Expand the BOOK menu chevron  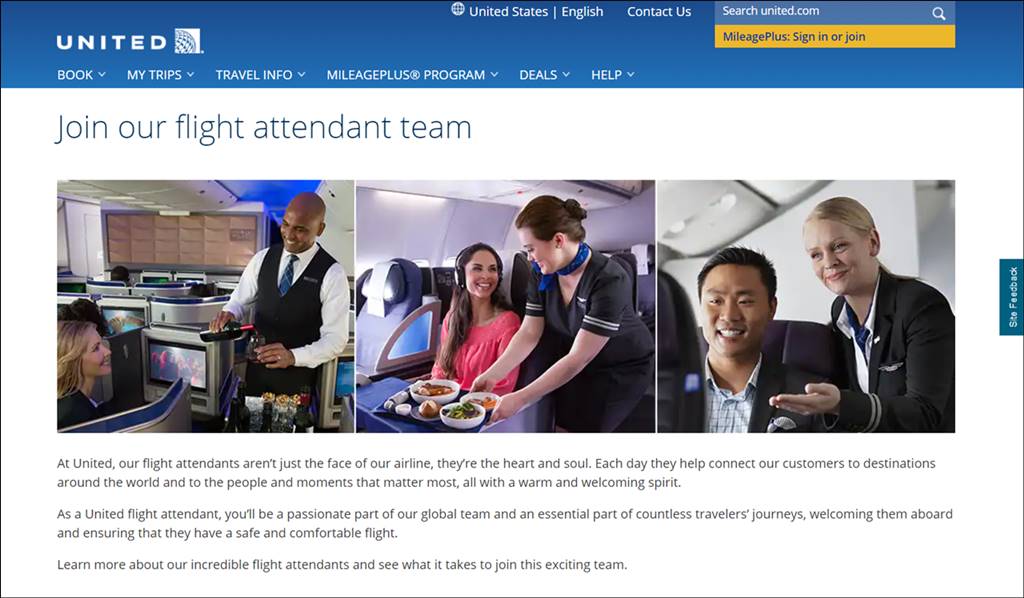[101, 74]
